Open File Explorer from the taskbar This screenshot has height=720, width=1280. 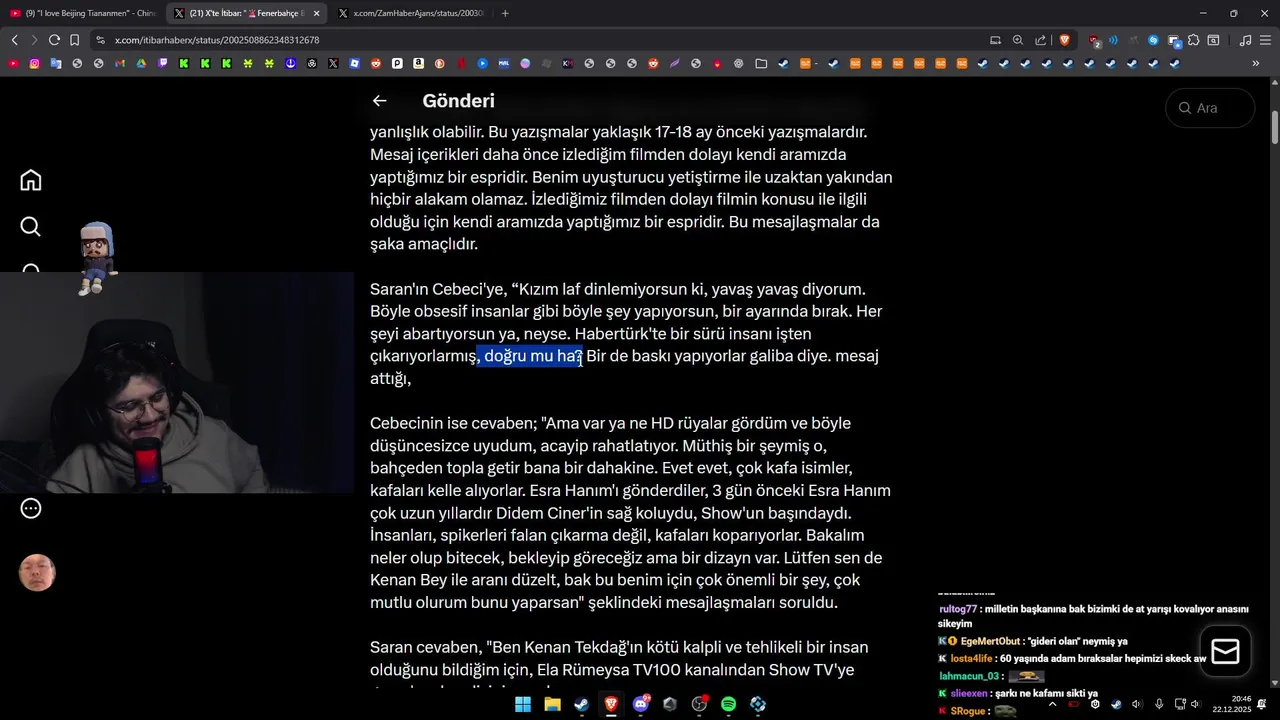[552, 704]
